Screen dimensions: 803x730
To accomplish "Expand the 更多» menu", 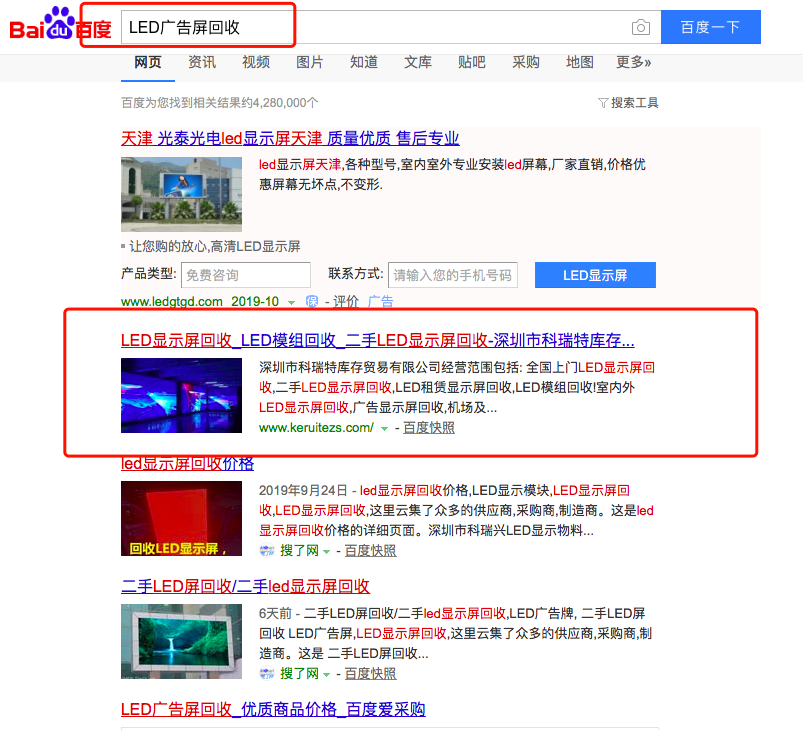I will [633, 62].
